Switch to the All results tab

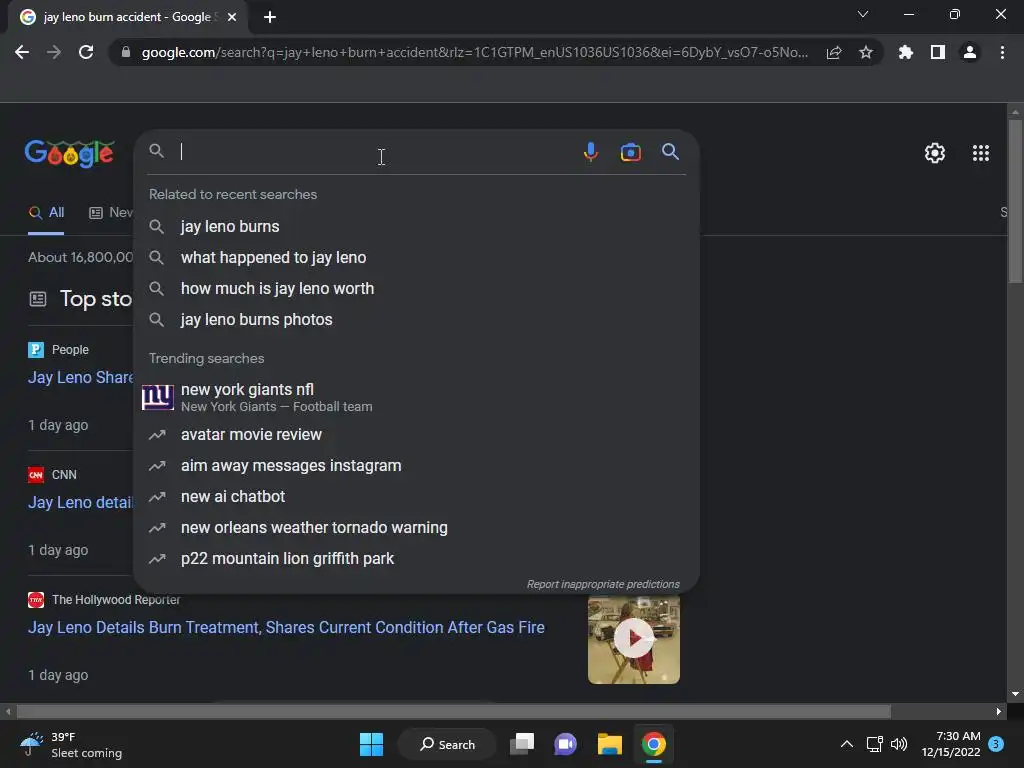pos(46,212)
